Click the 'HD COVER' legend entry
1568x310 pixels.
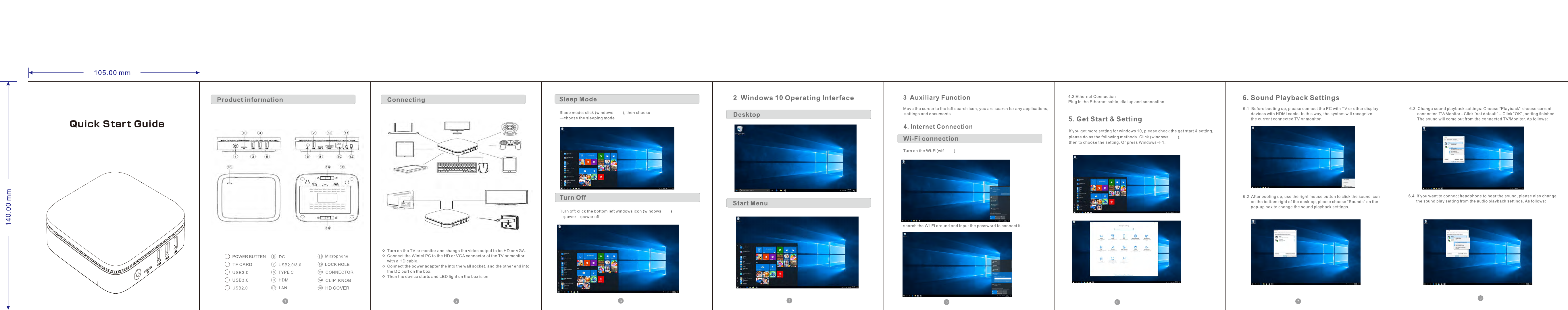pyautogui.click(x=337, y=288)
